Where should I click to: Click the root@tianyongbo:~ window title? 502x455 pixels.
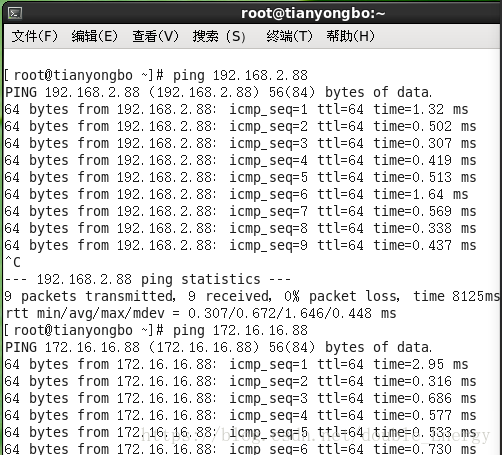point(313,14)
